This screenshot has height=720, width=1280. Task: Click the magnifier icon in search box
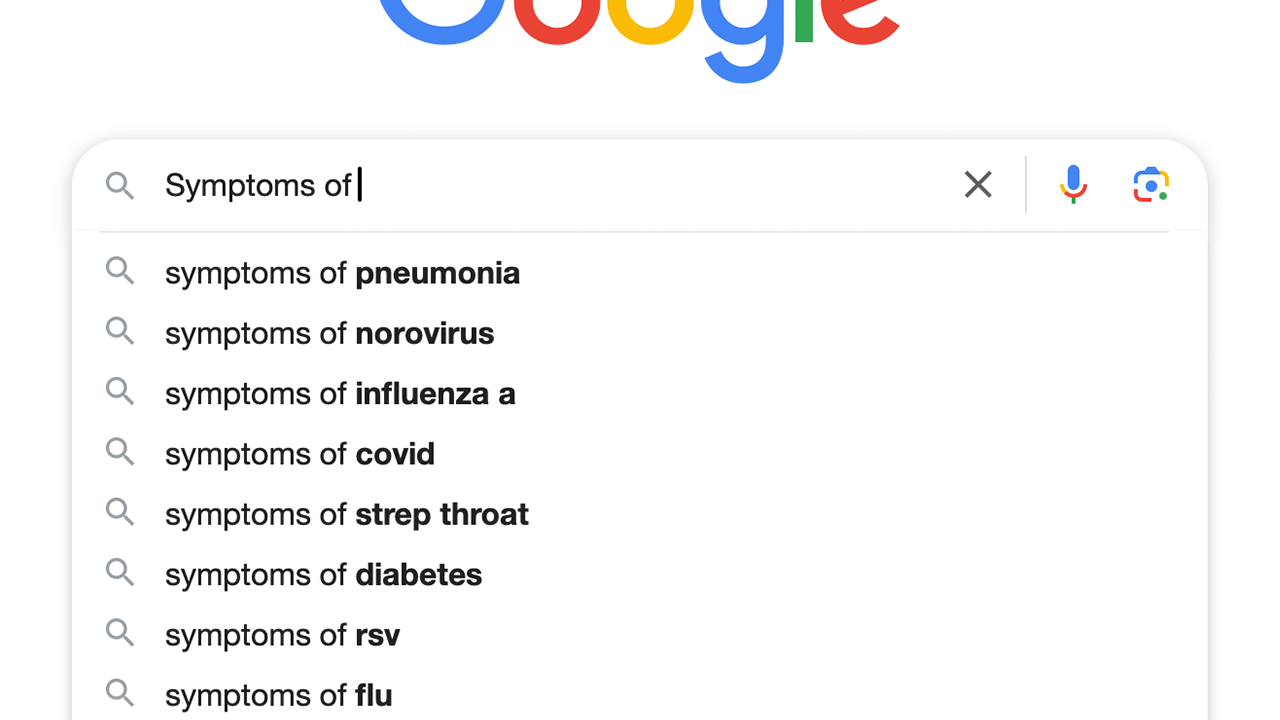pos(120,185)
